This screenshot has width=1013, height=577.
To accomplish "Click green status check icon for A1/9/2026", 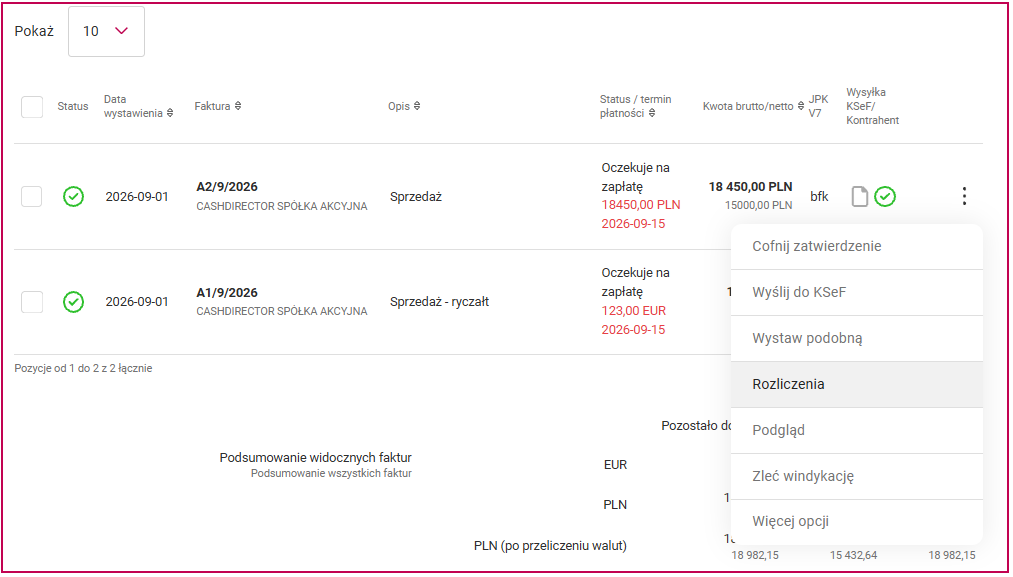I will tap(74, 302).
